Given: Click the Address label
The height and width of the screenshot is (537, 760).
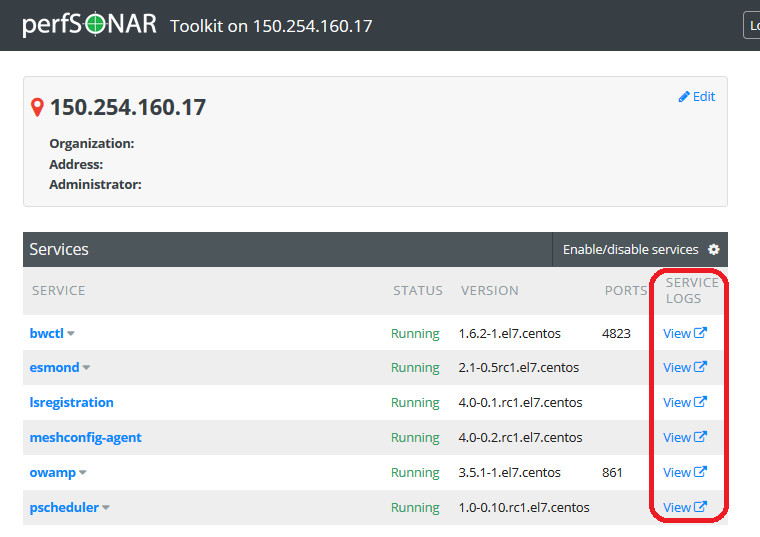Looking at the screenshot, I should pyautogui.click(x=76, y=164).
